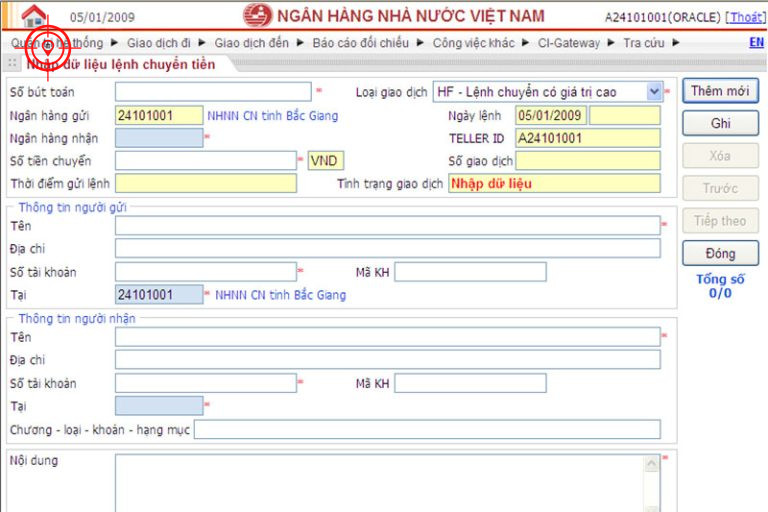Switch language via the EN link
Image resolution: width=768 pixels, height=512 pixels.
pos(756,43)
